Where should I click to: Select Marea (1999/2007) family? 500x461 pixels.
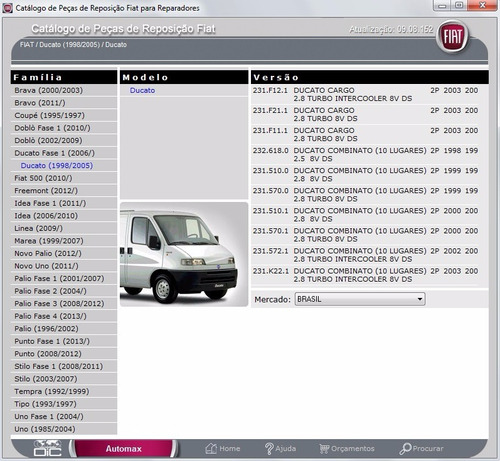[64, 241]
